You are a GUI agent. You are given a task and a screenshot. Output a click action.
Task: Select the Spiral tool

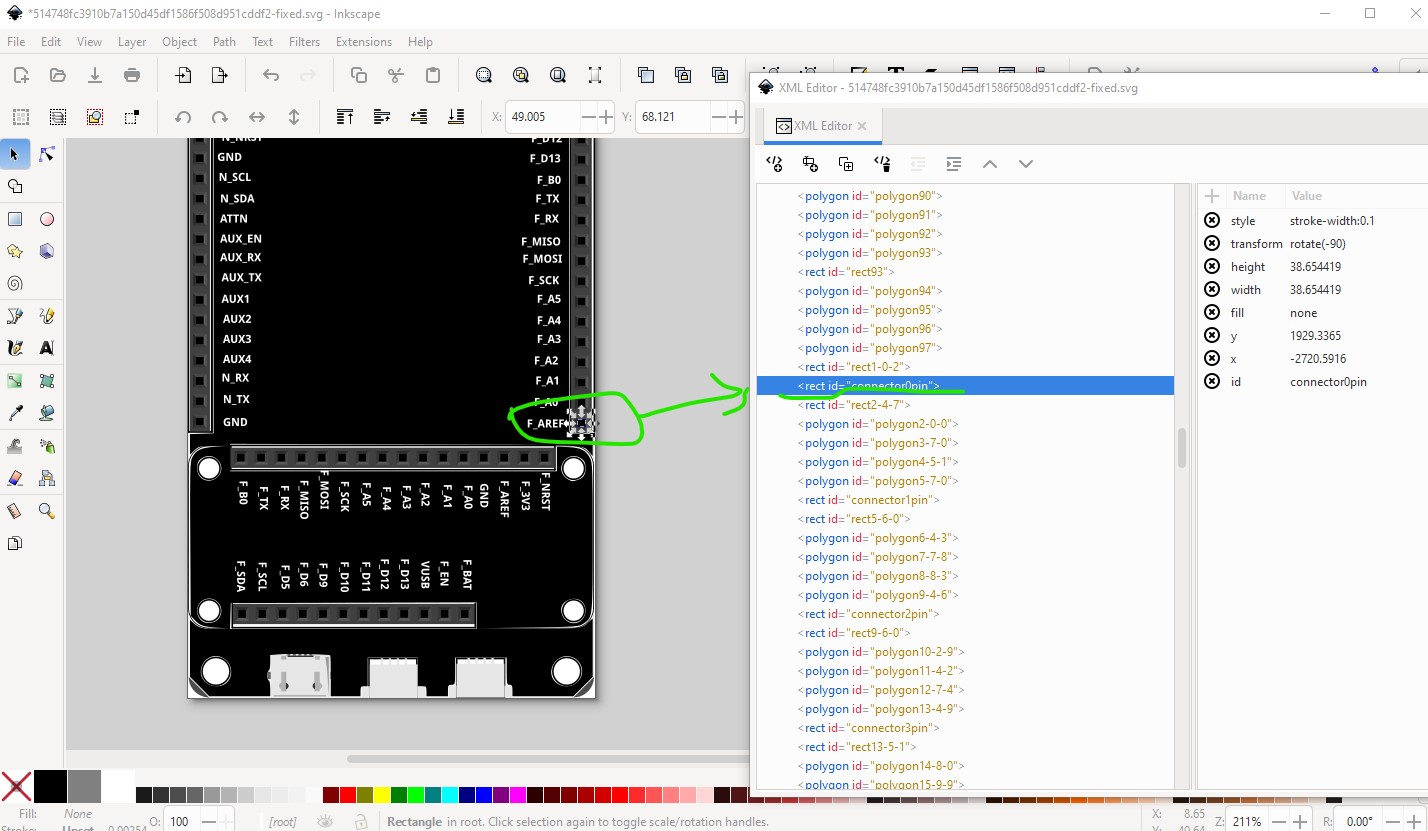(x=15, y=283)
